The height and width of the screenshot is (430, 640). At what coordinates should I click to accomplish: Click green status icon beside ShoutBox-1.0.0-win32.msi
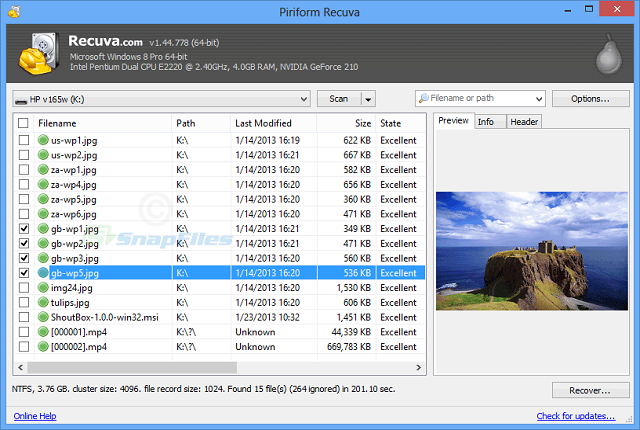click(43, 317)
